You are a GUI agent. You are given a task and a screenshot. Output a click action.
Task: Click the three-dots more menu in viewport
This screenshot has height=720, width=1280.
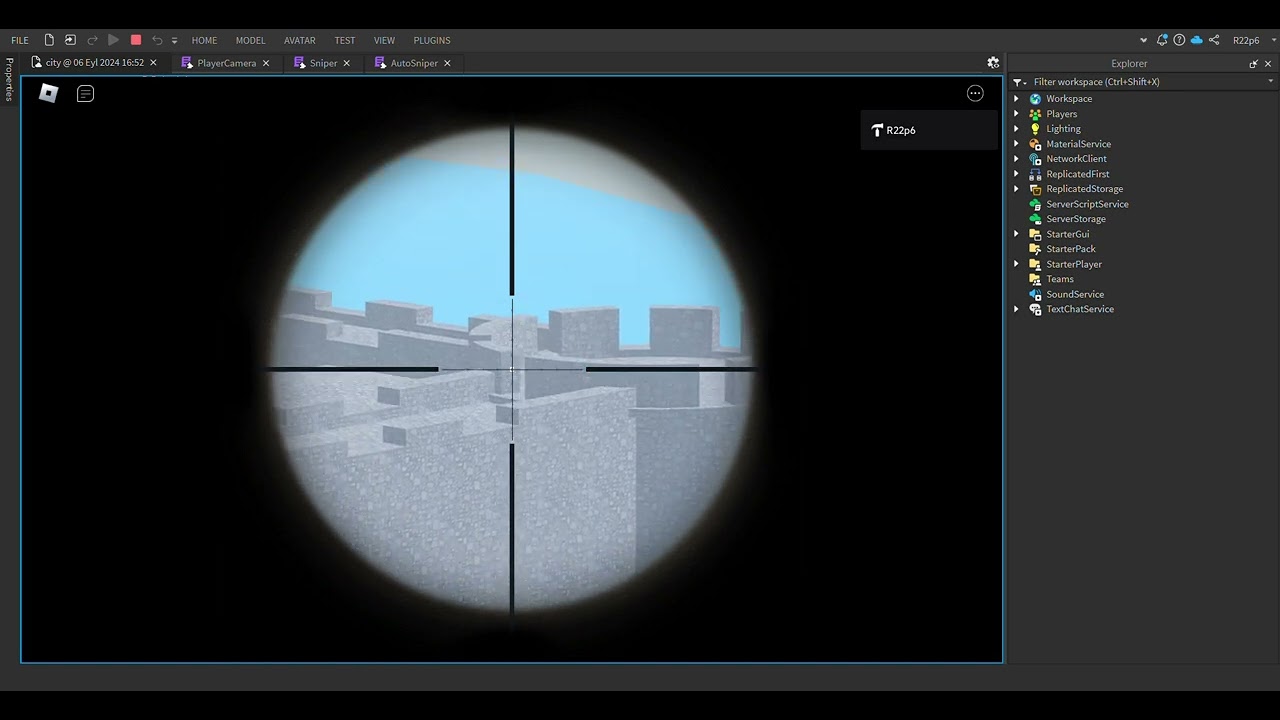click(x=975, y=93)
